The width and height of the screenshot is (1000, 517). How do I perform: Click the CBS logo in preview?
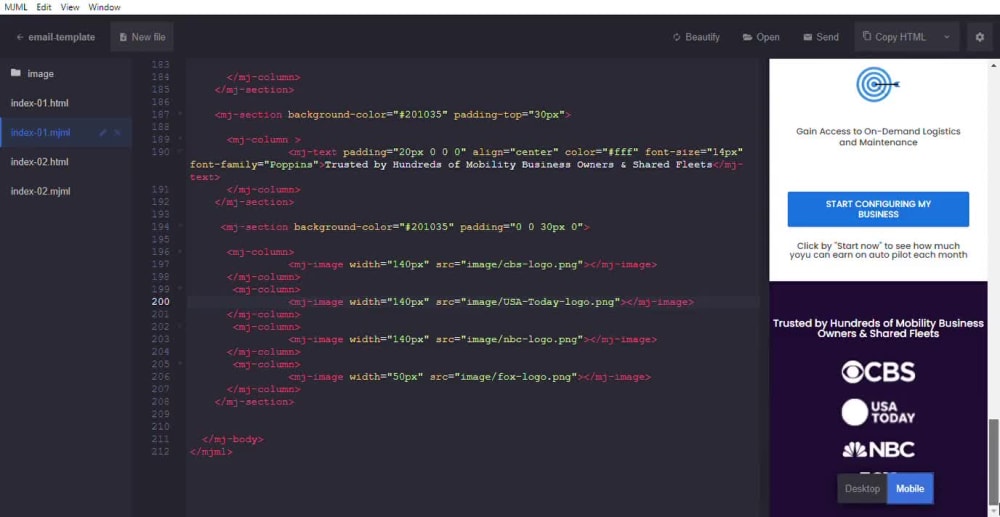(878, 372)
